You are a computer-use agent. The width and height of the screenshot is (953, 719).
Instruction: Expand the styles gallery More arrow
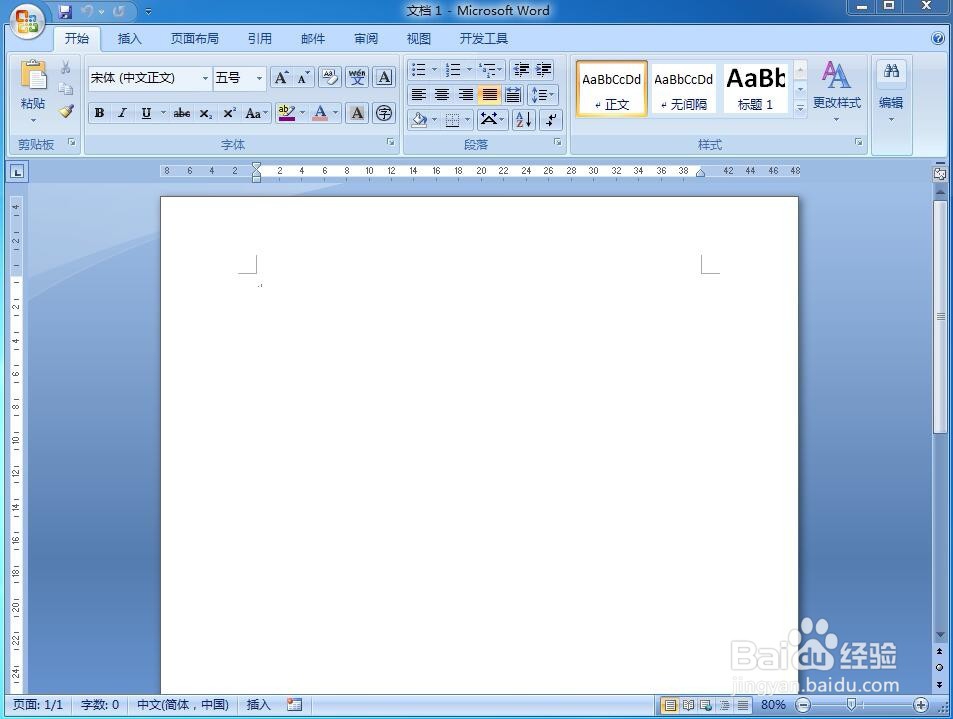click(x=800, y=108)
